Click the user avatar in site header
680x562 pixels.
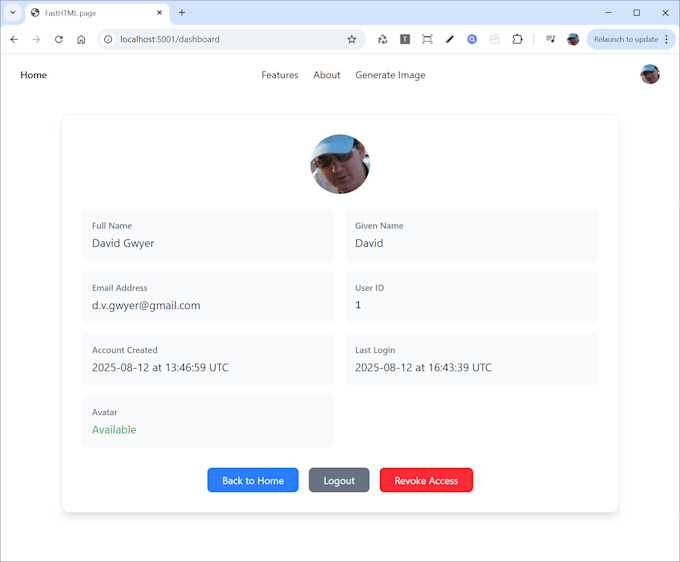[x=650, y=75]
